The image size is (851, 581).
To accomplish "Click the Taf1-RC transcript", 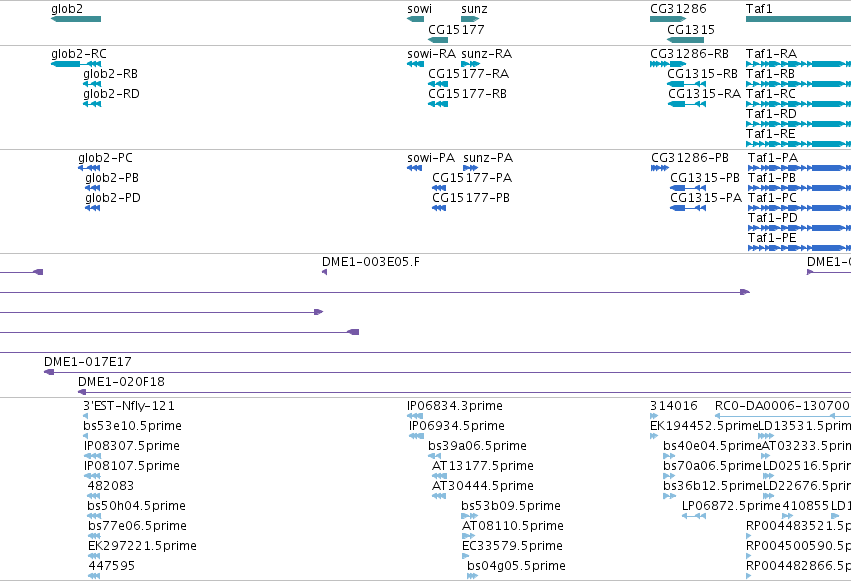I will click(771, 94).
